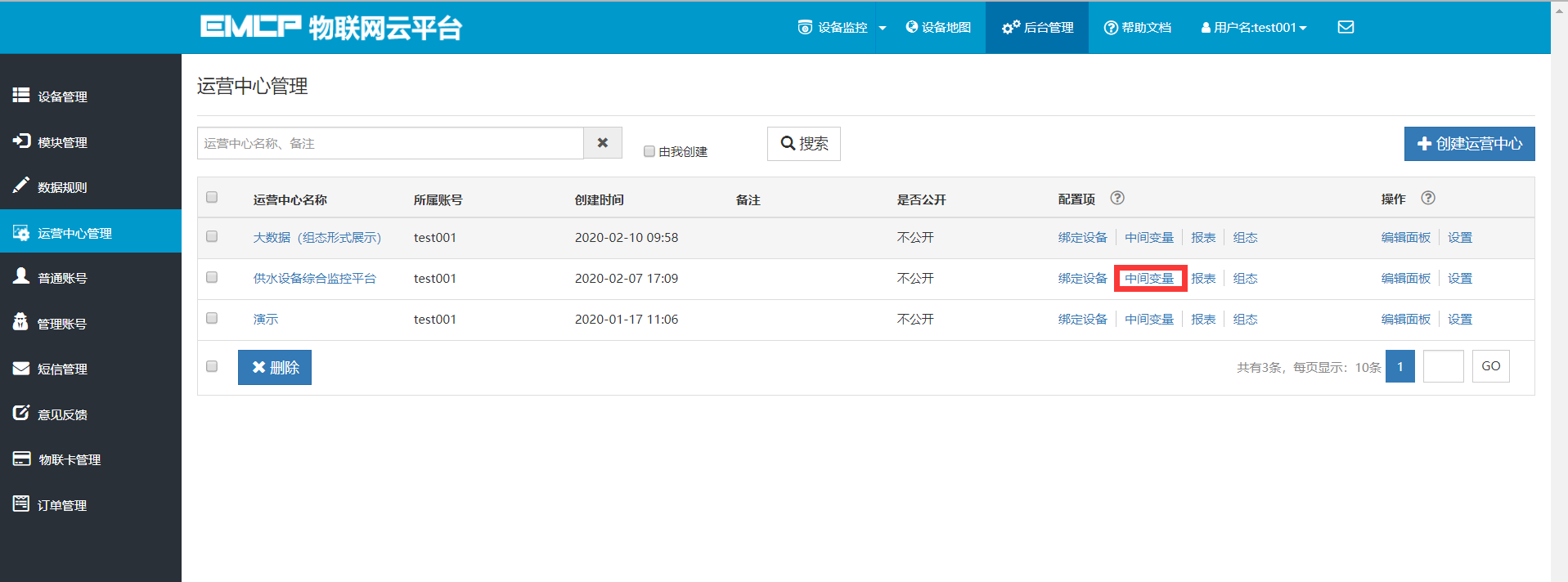Click the 数据规则 pencil icon
This screenshot has width=1568, height=582.
20,186
